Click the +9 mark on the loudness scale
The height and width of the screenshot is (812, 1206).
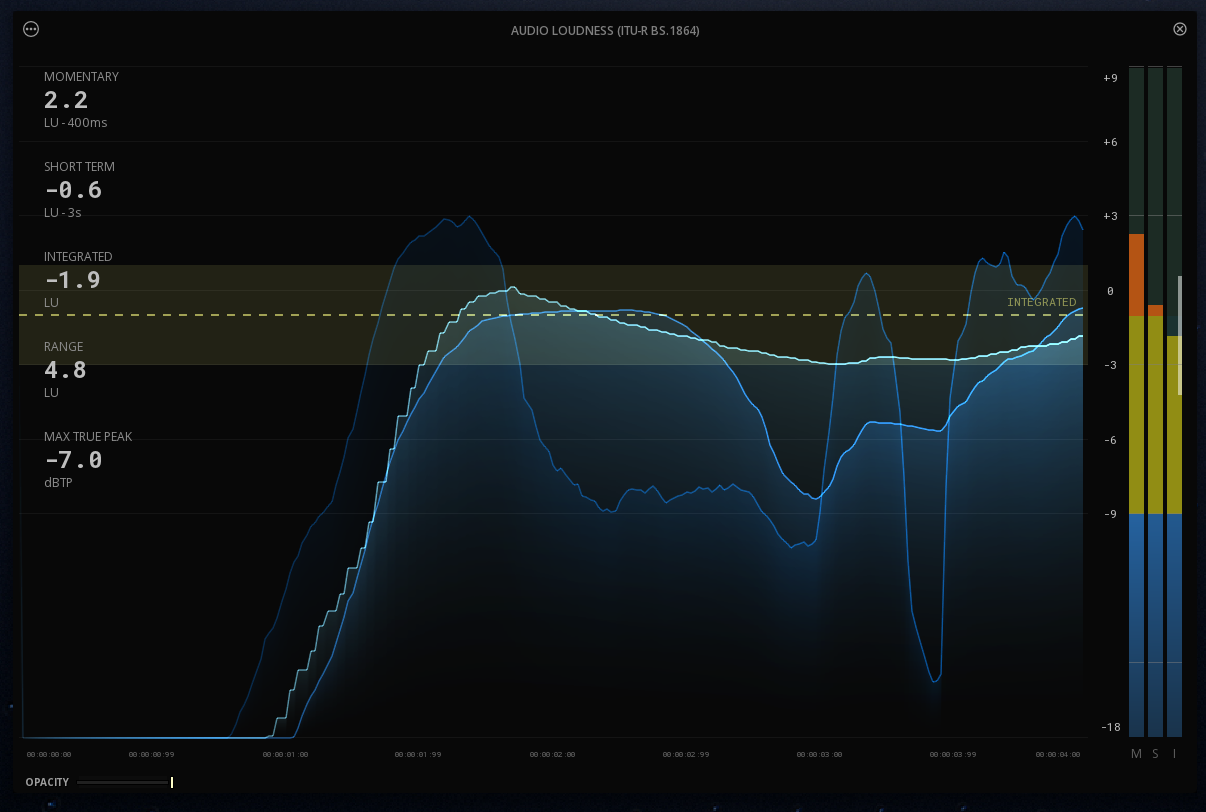[x=1109, y=78]
